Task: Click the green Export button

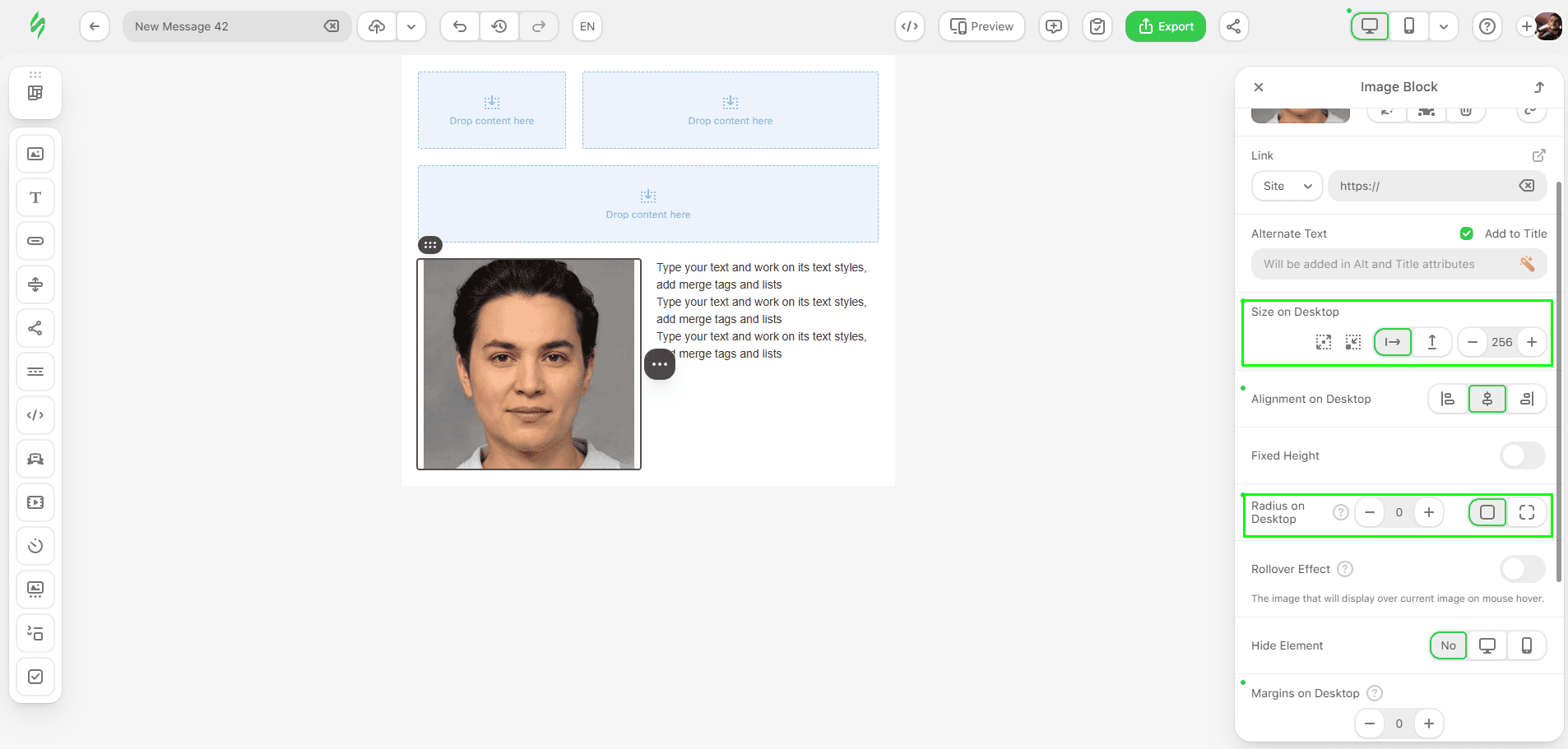Action: point(1166,26)
